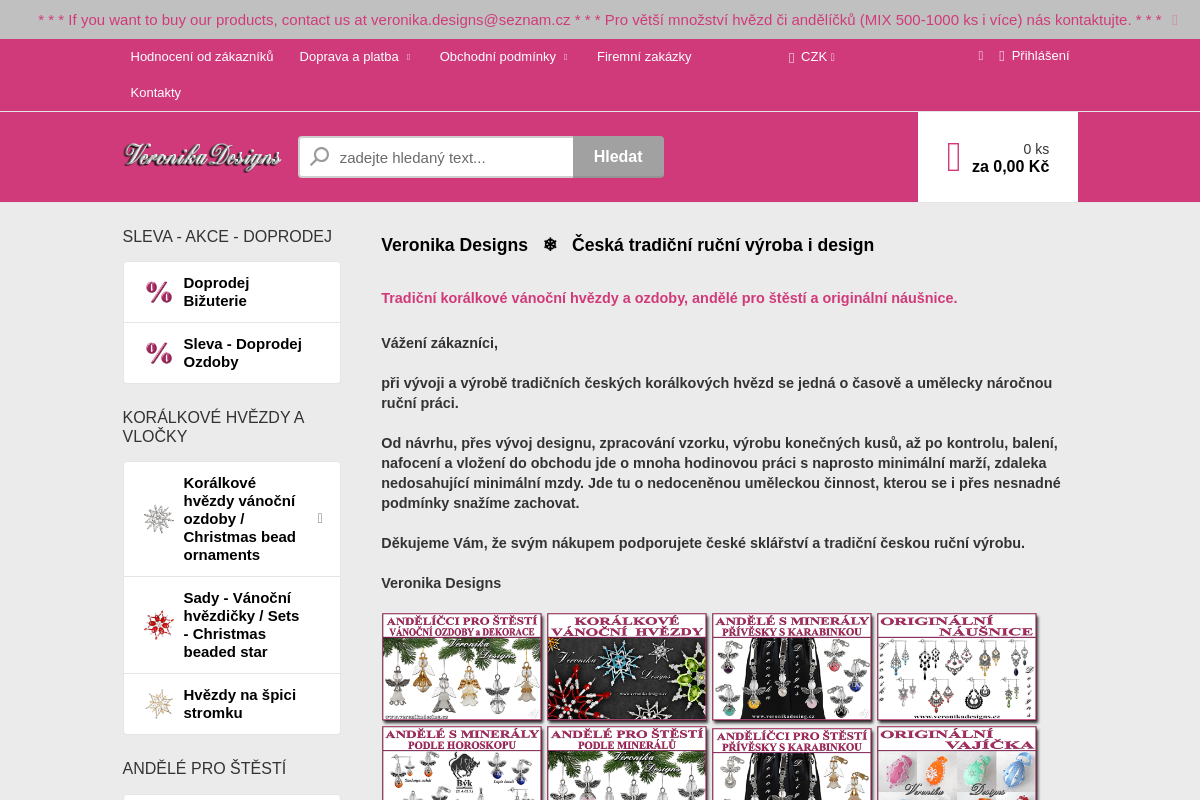Image resolution: width=1200 pixels, height=800 pixels.
Task: Click the percent icon beside Sleva - Doprodej Ozdoby
Action: [158, 352]
